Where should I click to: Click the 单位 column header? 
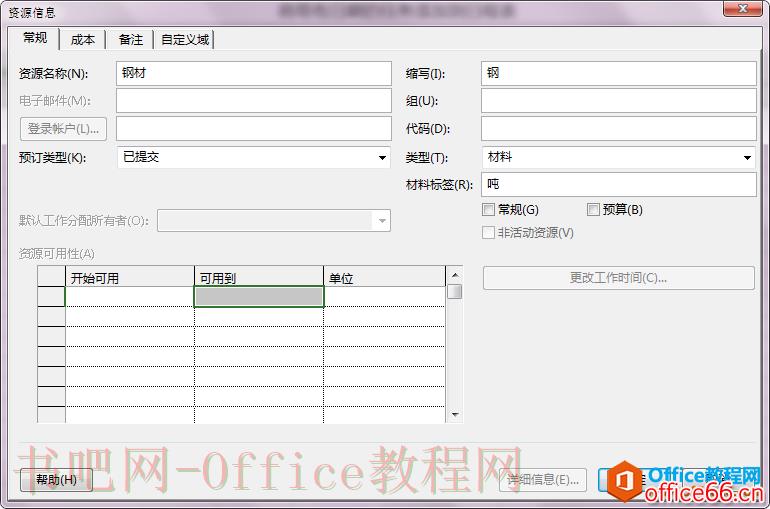click(x=384, y=276)
